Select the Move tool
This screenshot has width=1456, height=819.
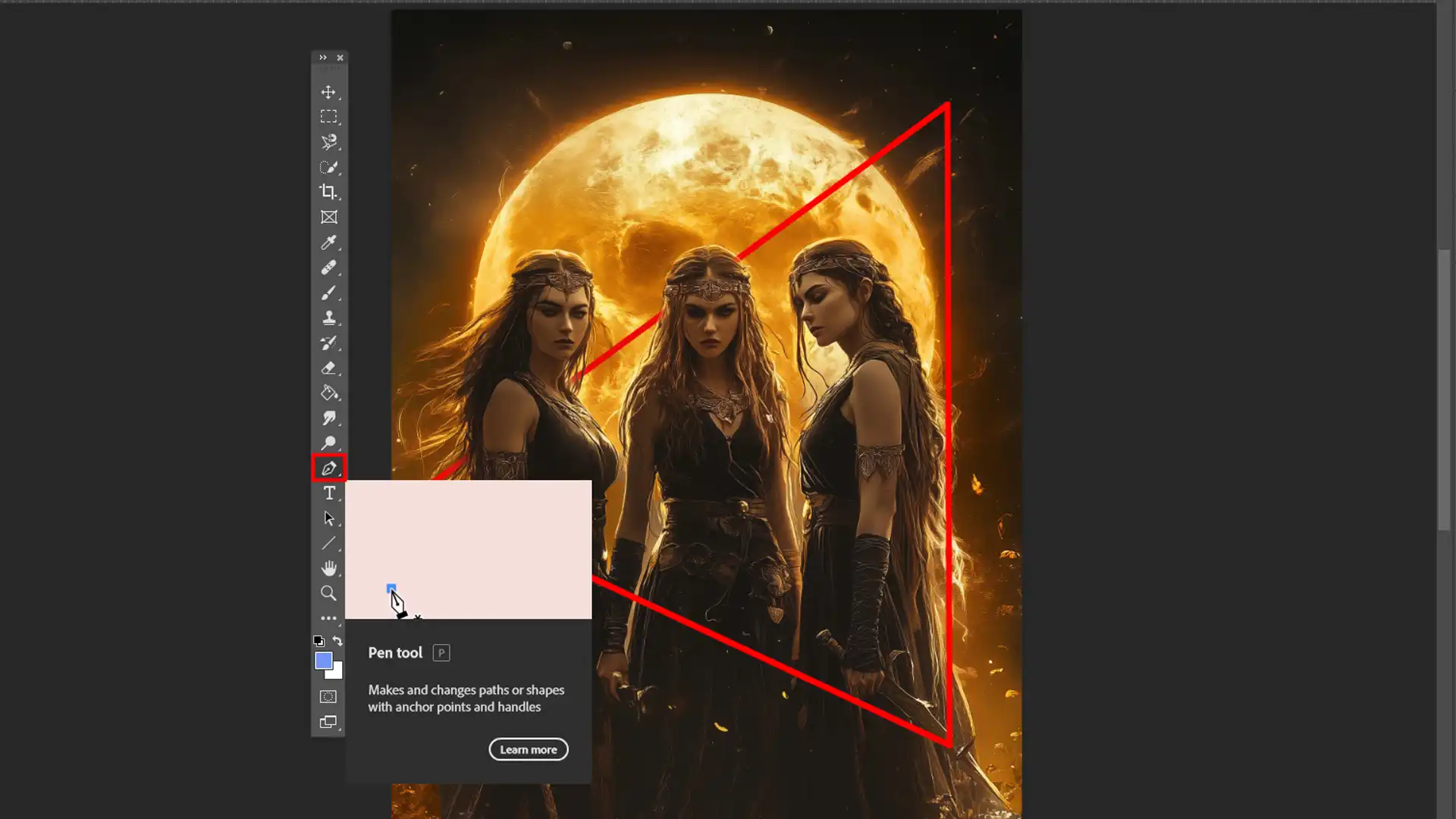point(328,92)
